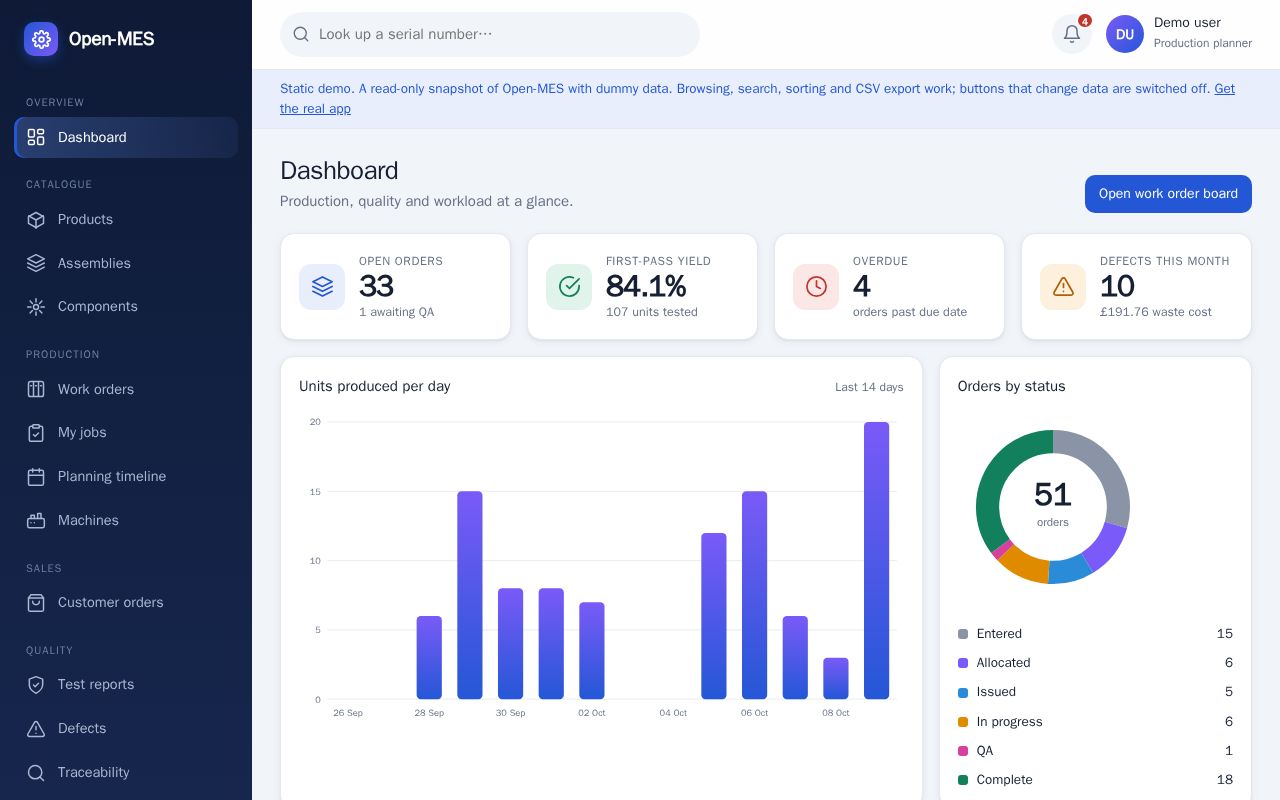The image size is (1280, 800).
Task: Click 'Last 14 days' chart label
Action: (x=869, y=387)
